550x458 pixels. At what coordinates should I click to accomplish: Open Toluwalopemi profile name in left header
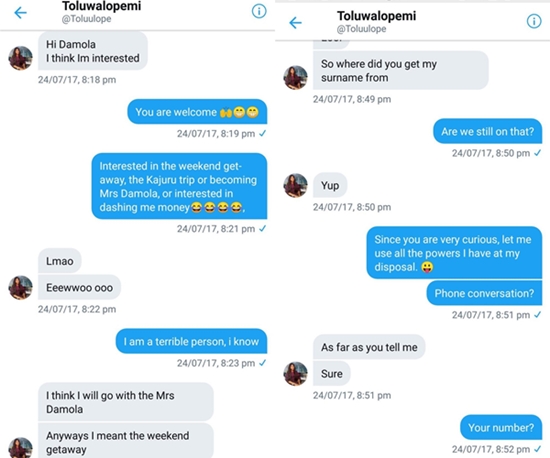(101, 6)
